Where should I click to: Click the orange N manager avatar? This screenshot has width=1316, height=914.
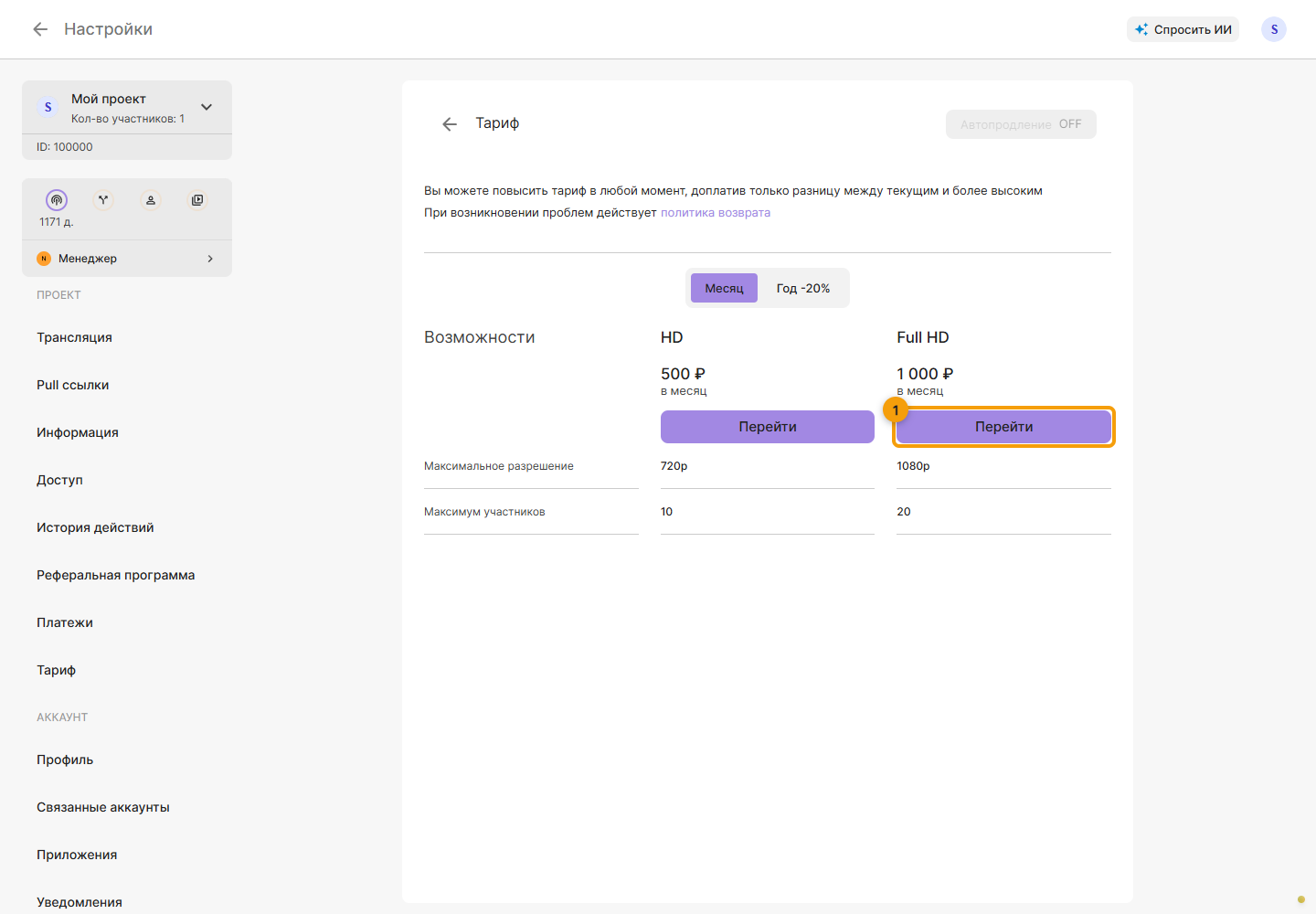point(43,259)
